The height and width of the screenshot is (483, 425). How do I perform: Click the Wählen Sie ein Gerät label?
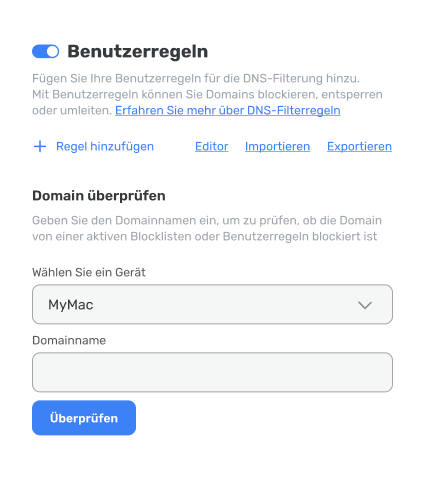89,272
